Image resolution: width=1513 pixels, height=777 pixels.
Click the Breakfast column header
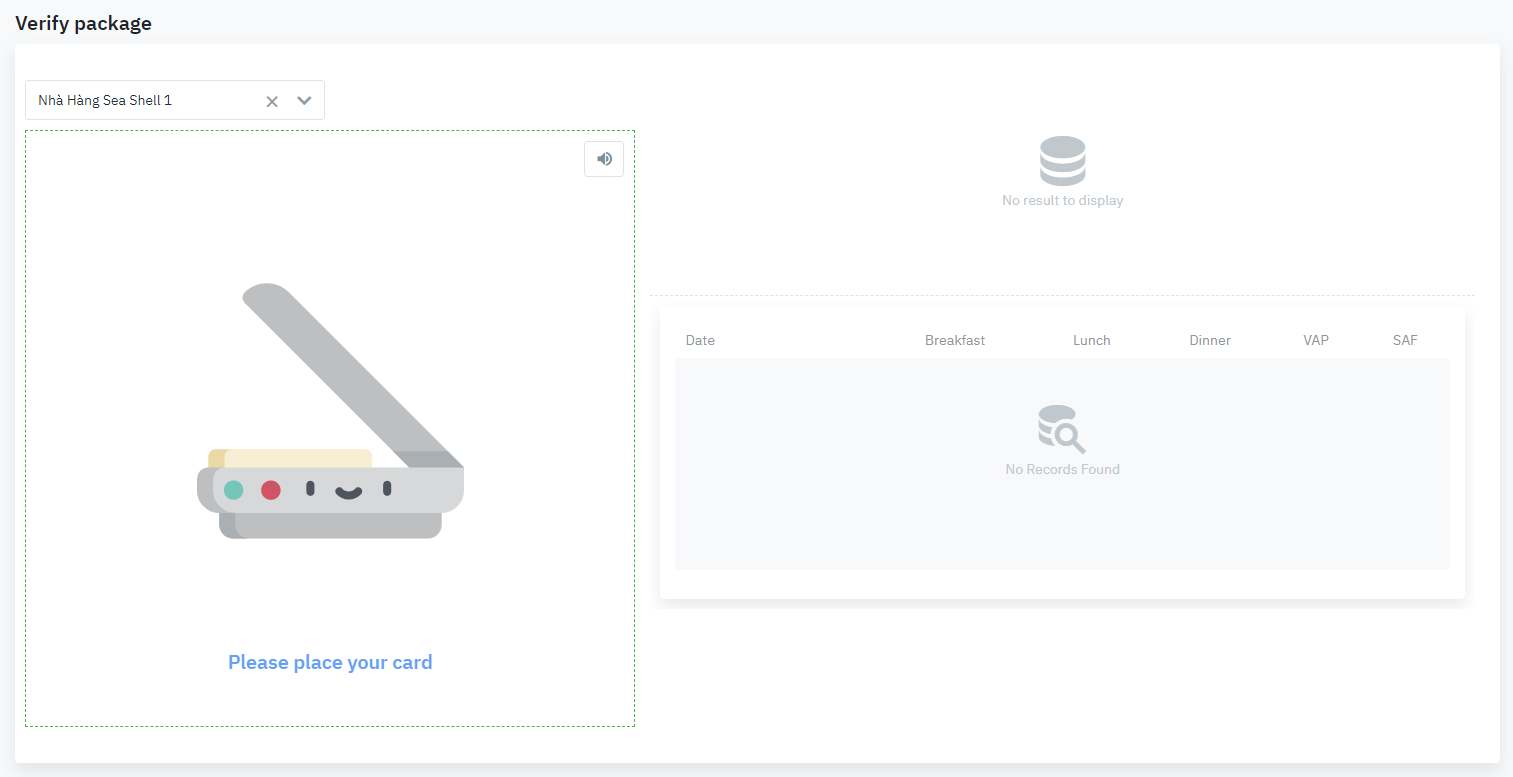pos(954,340)
